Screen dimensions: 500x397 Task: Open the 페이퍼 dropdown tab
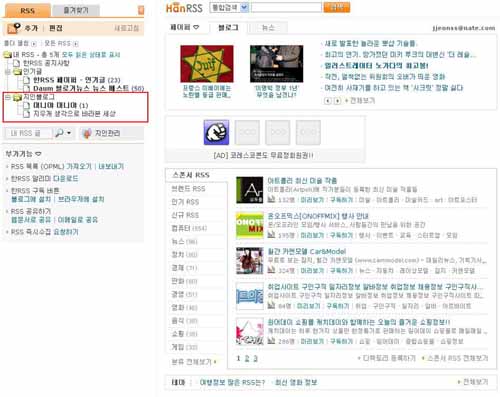184,28
